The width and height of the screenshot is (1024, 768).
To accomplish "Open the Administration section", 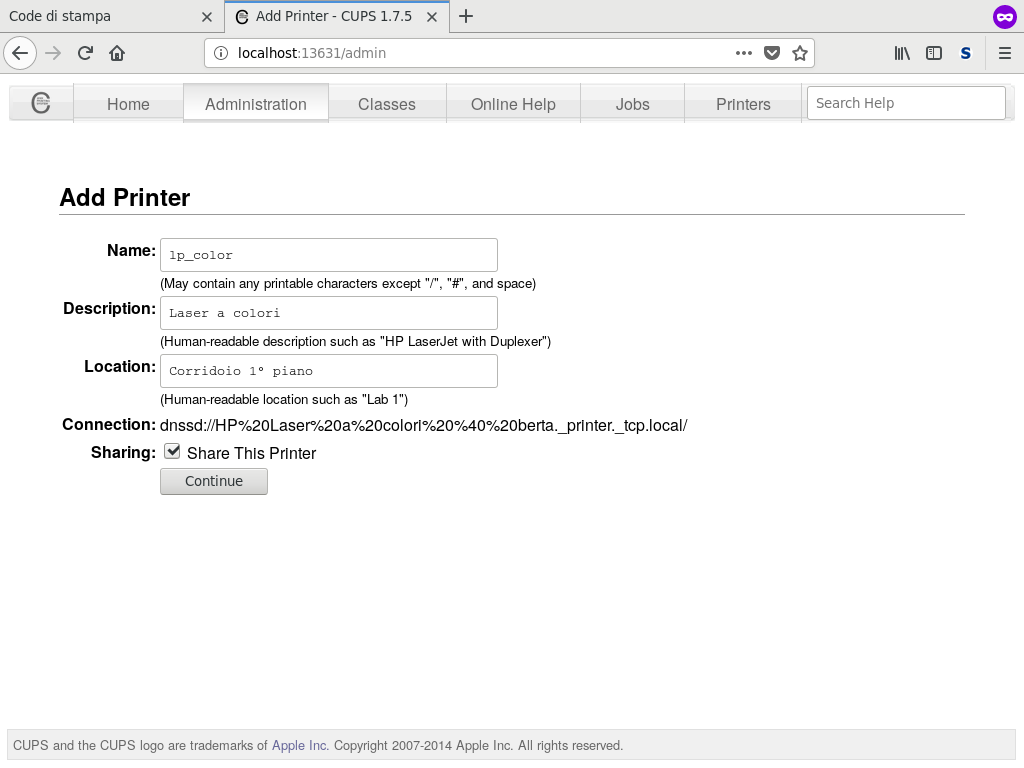I will [256, 104].
